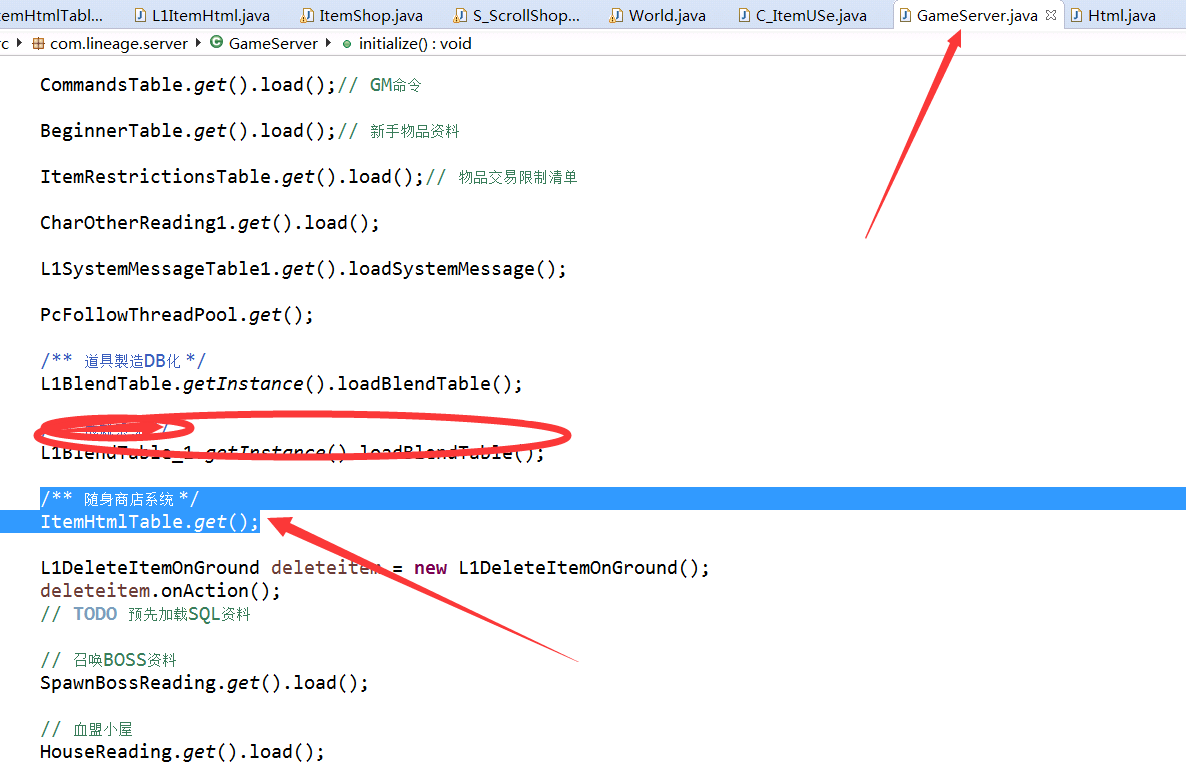Click the 道具製造DB化 comment line
The height and width of the screenshot is (767, 1186).
point(123,361)
